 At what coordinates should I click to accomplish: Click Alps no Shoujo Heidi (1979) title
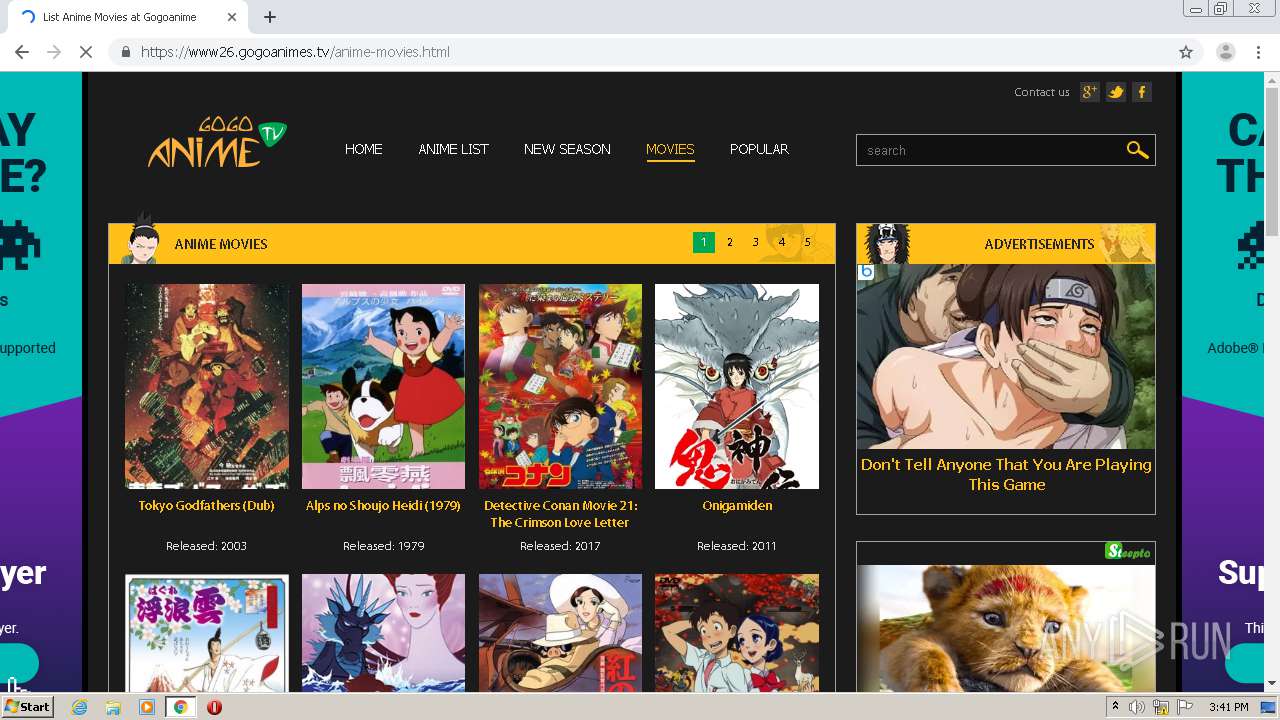(383, 506)
